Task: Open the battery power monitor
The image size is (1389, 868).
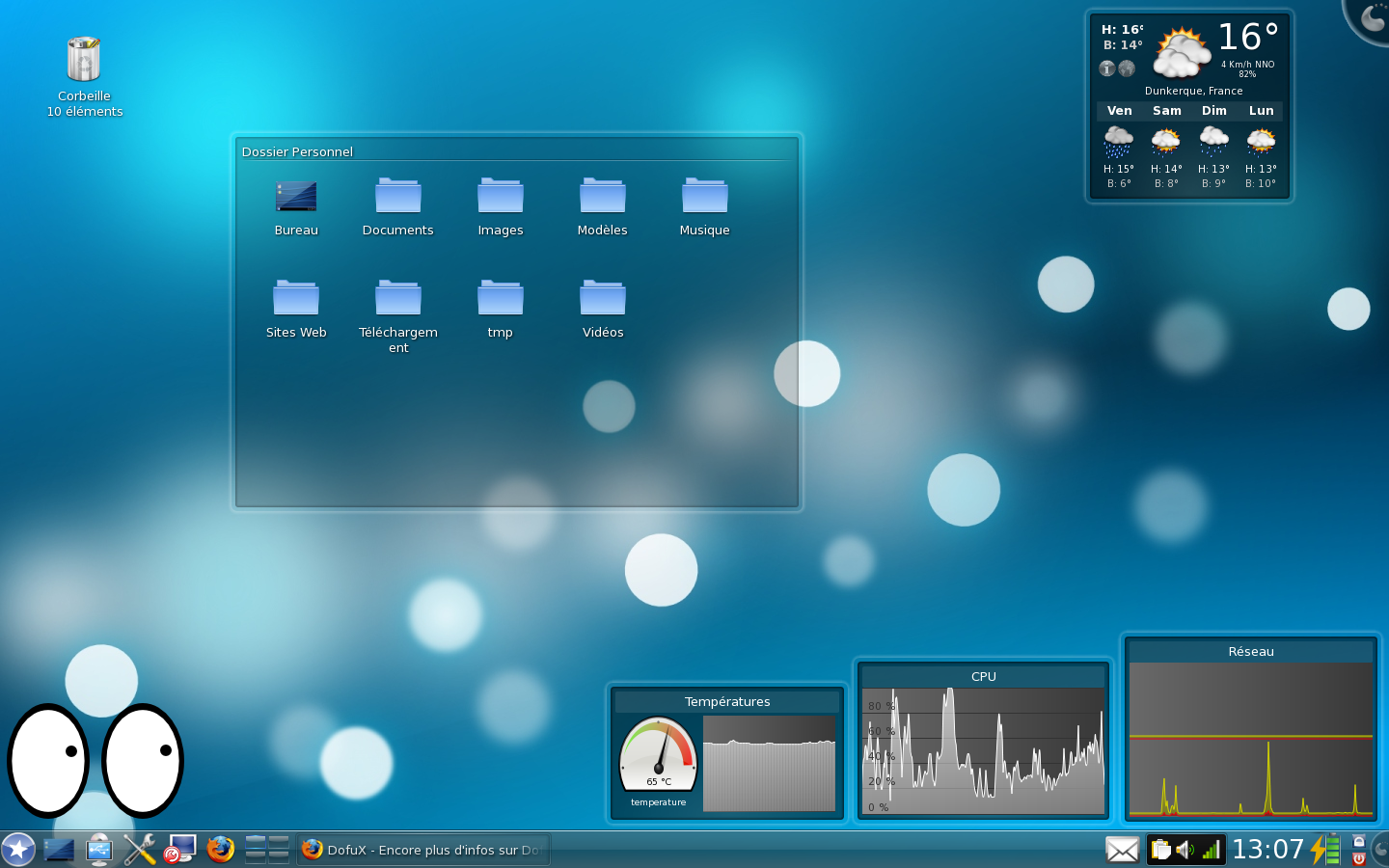Action: point(1325,850)
